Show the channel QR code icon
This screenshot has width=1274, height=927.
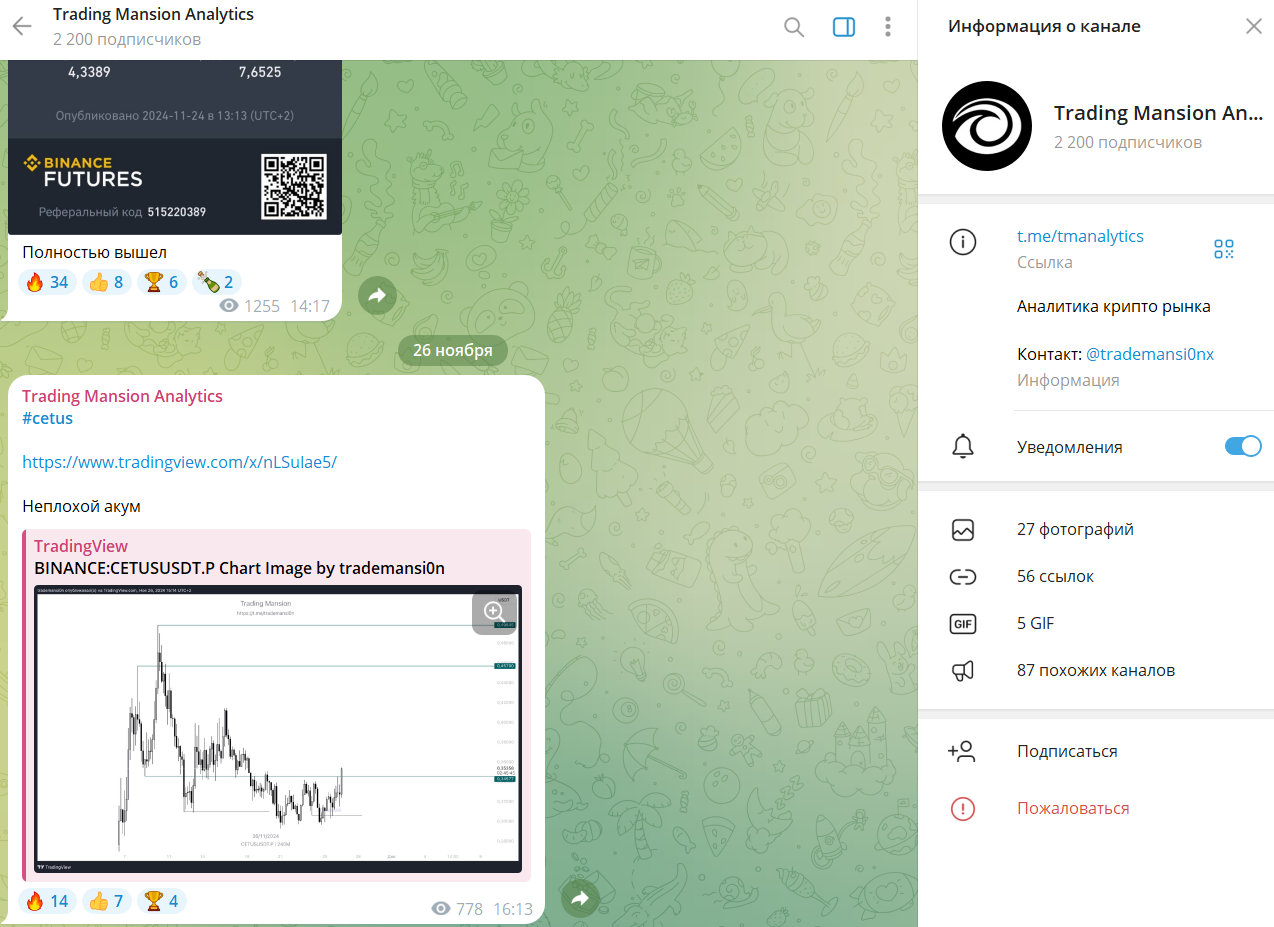click(1224, 249)
